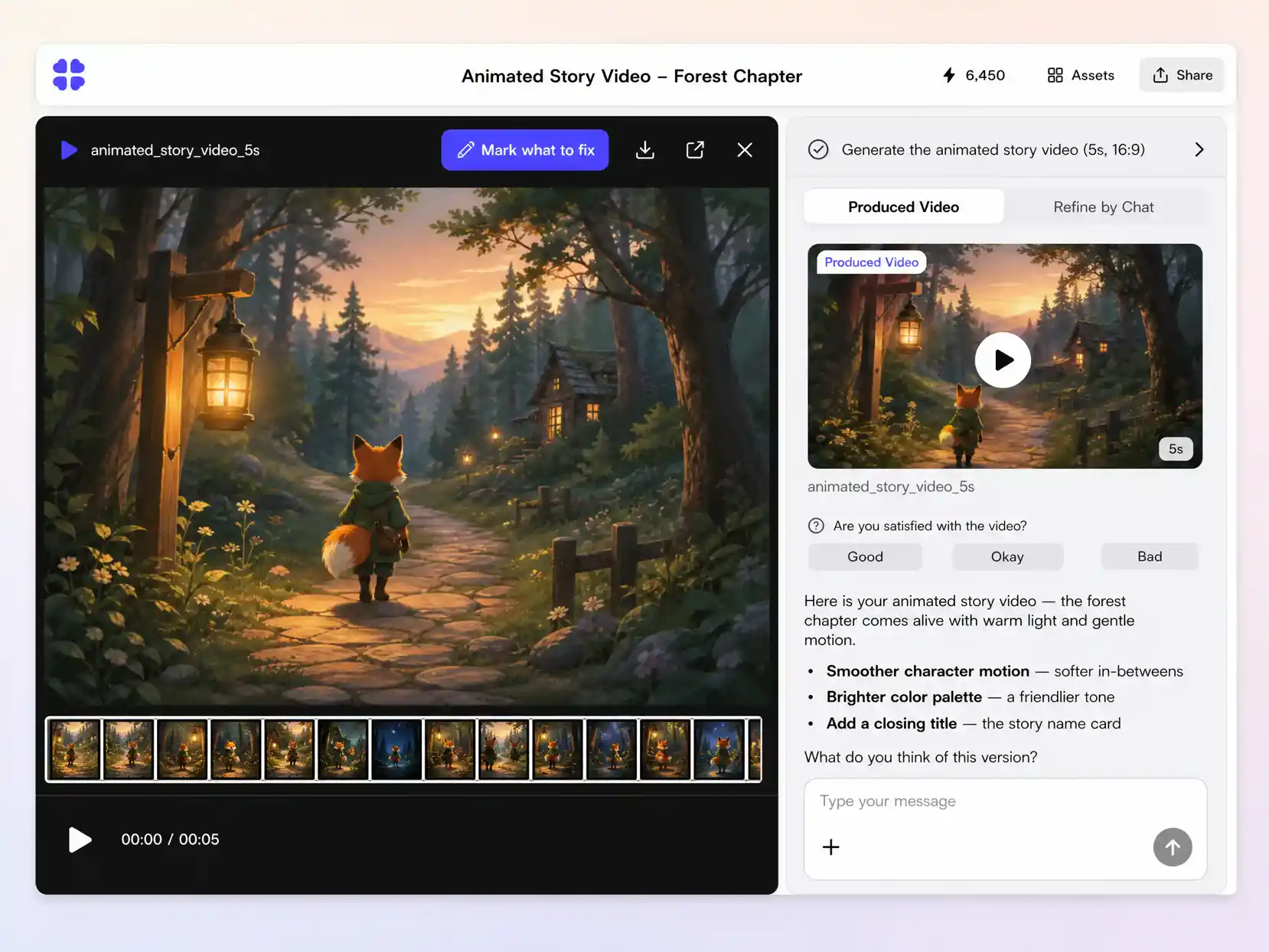Viewport: 1269px width, 952px height.
Task: Send message with the up arrow button
Action: [1173, 847]
